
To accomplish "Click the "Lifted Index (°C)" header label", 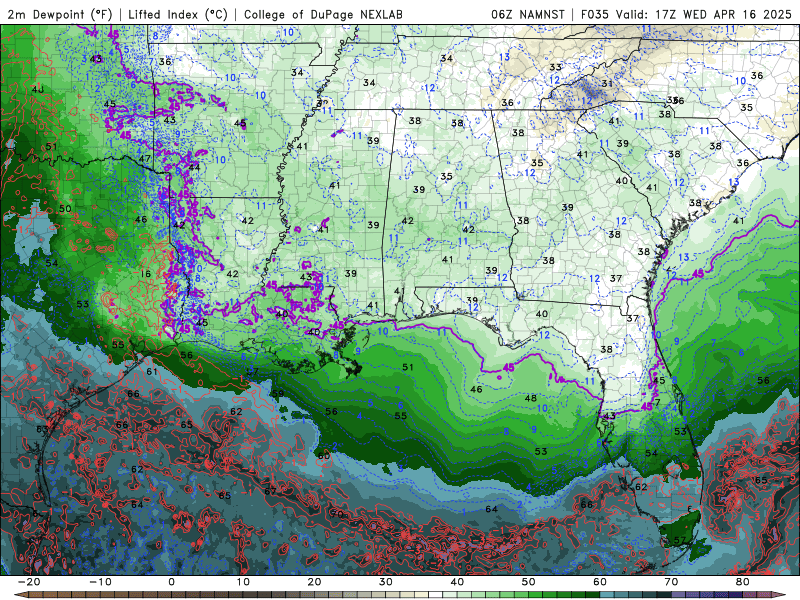I will pyautogui.click(x=178, y=14).
